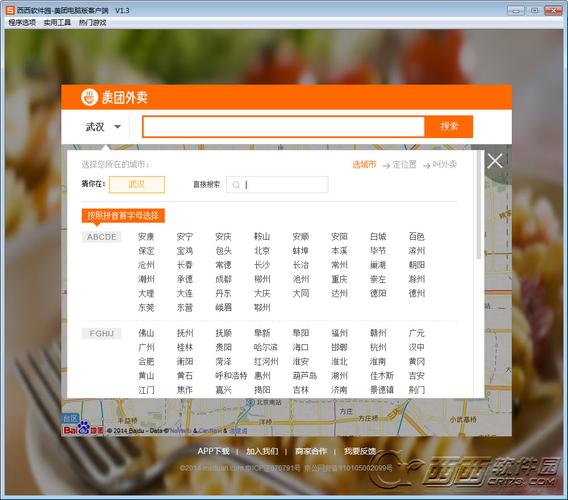Choose city 景德镇
568x500 pixels.
click(382, 390)
